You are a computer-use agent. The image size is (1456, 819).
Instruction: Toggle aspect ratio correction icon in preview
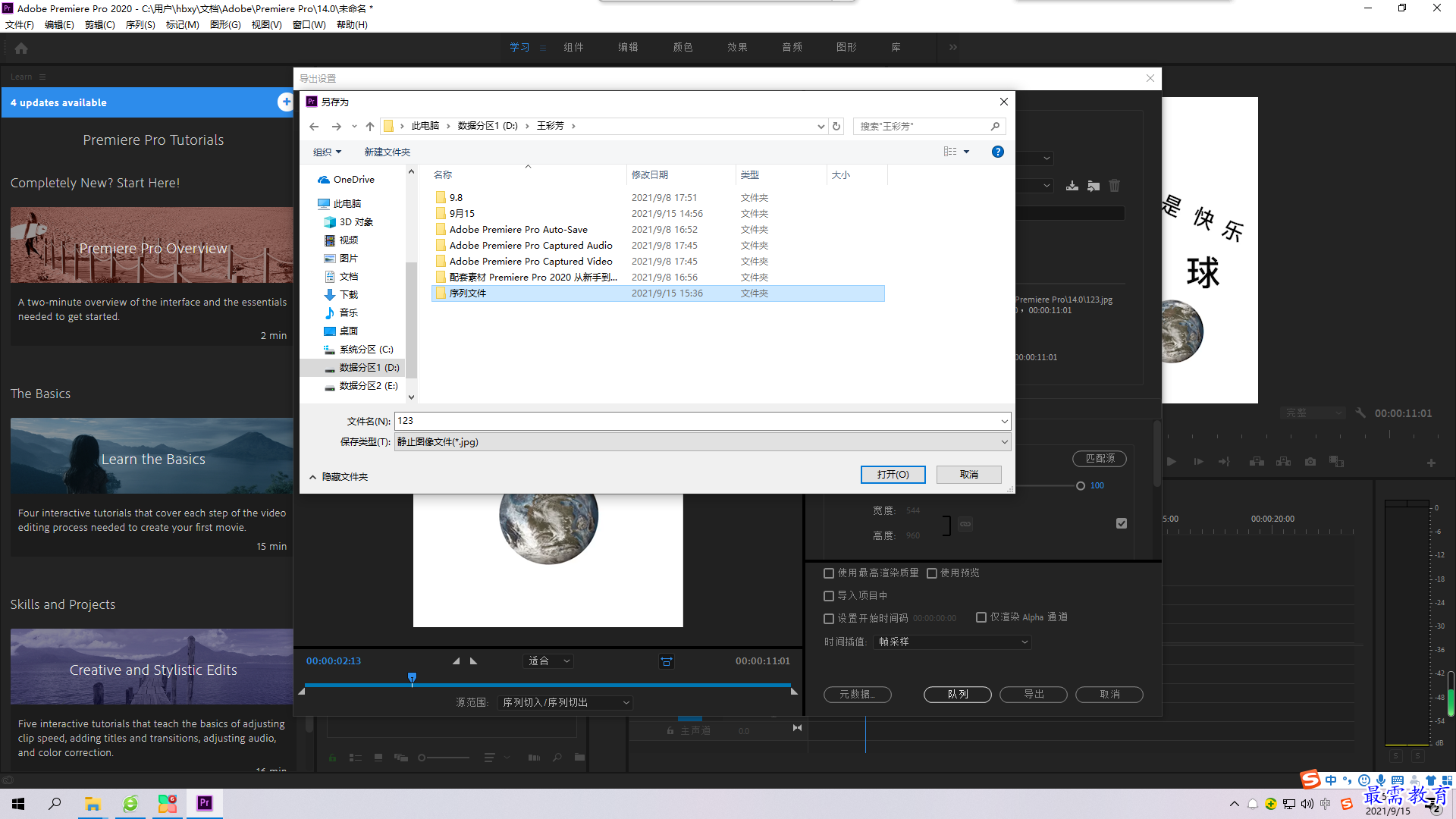(x=667, y=661)
